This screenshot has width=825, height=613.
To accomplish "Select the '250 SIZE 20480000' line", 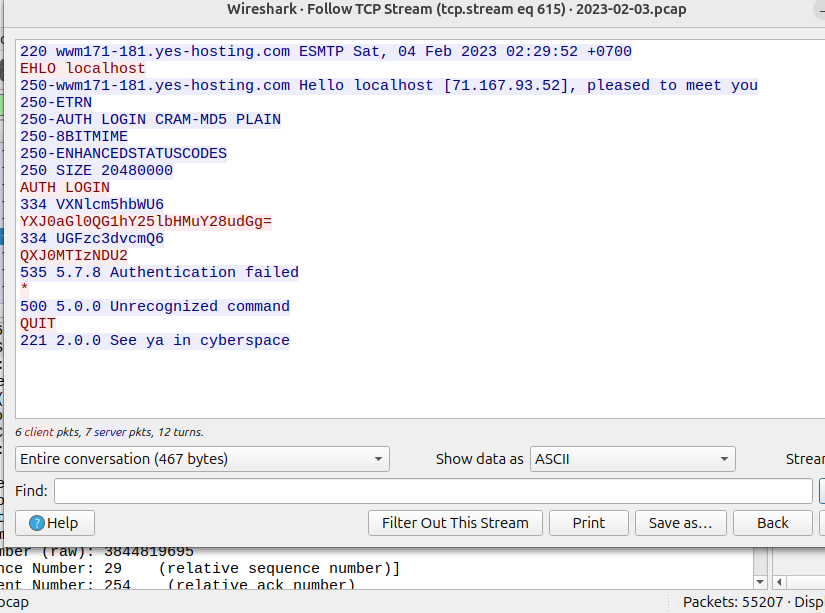I will pos(96,170).
